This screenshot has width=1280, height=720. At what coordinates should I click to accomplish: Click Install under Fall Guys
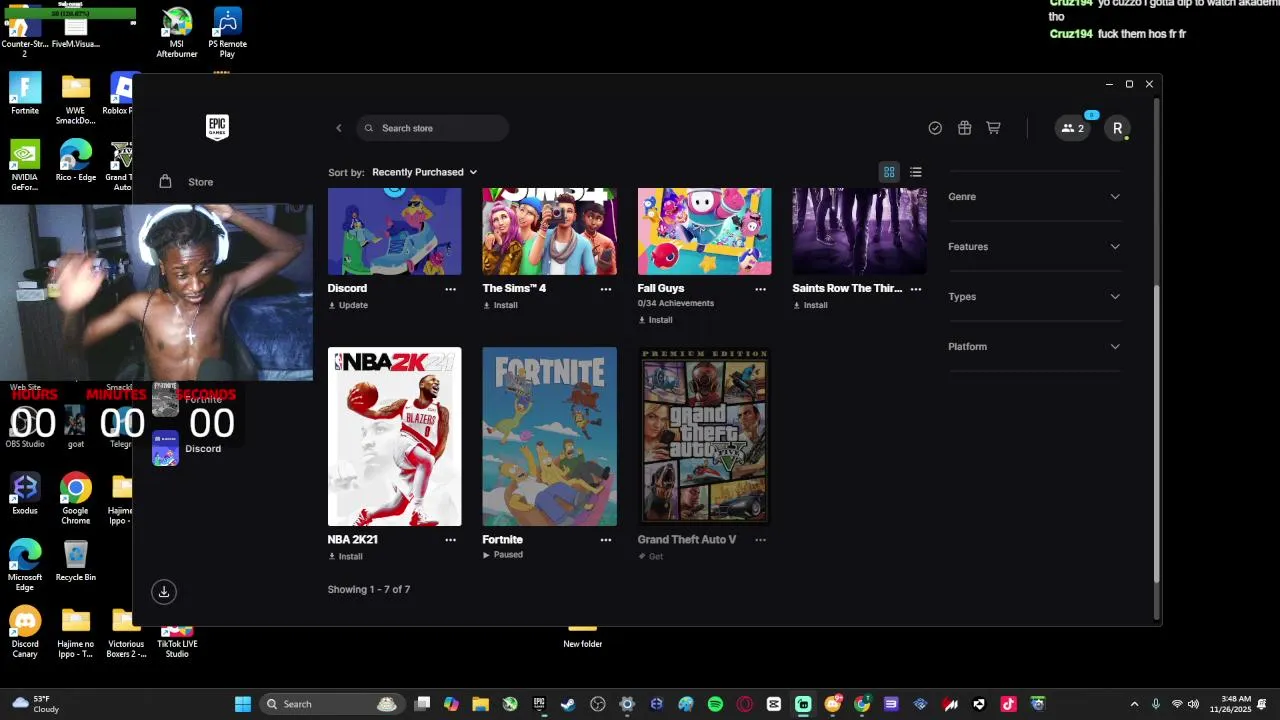coord(655,320)
